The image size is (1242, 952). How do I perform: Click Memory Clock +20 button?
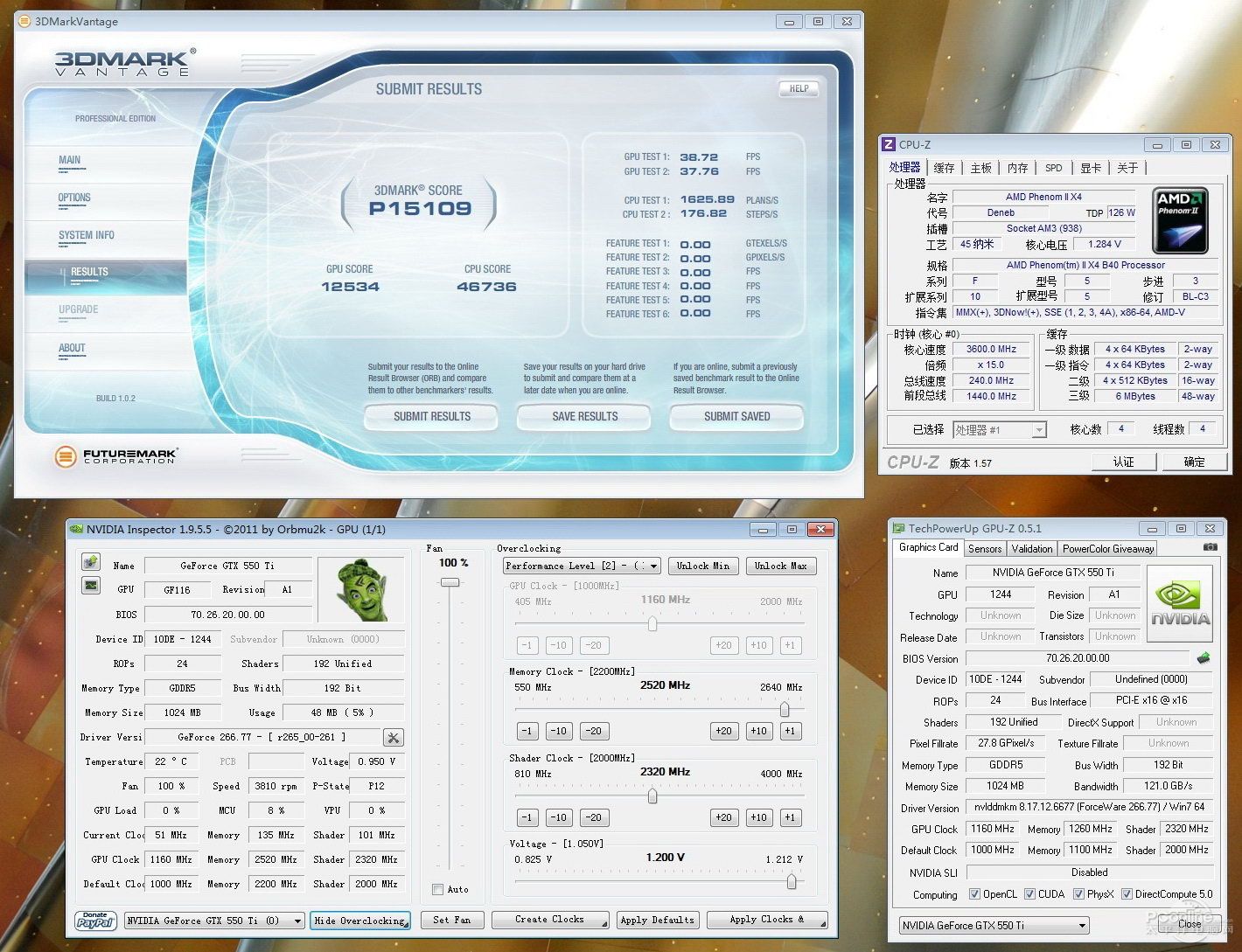coord(723,731)
